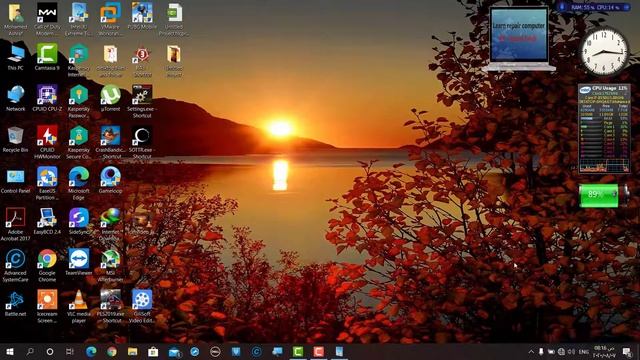Open the Action Center notifications icon

[627, 351]
